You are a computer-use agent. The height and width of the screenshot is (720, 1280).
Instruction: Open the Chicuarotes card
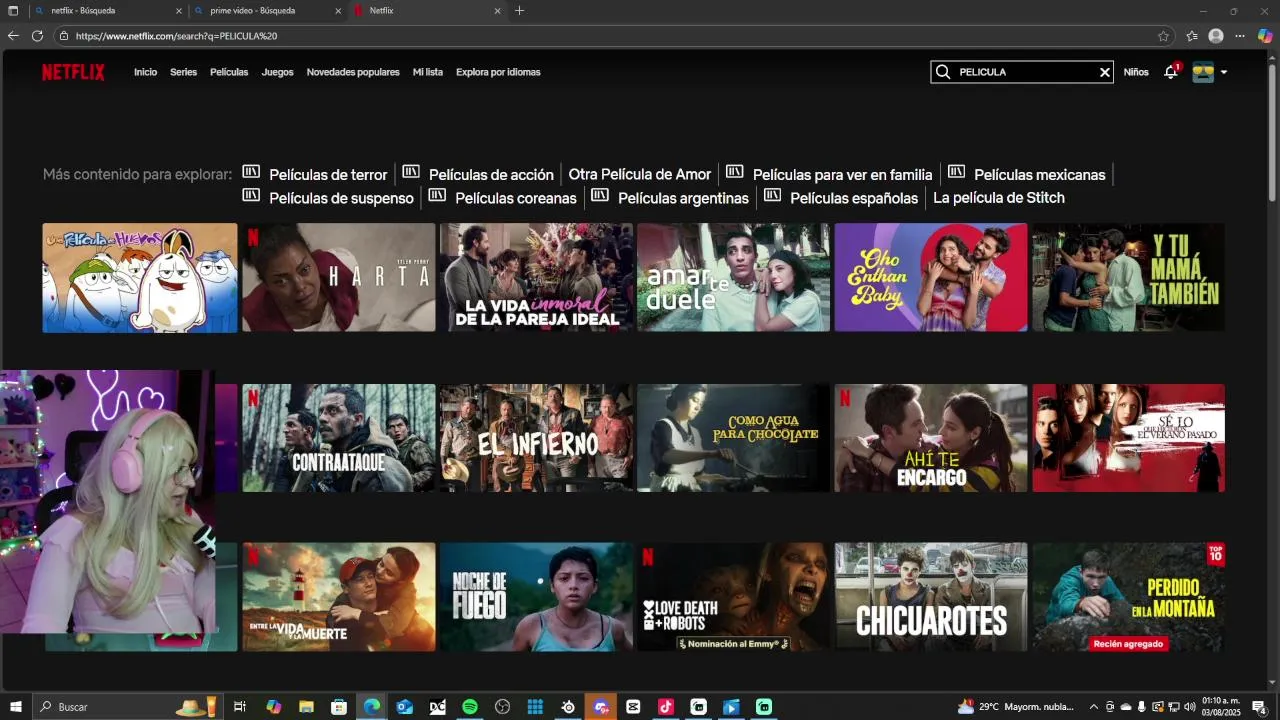click(x=931, y=597)
